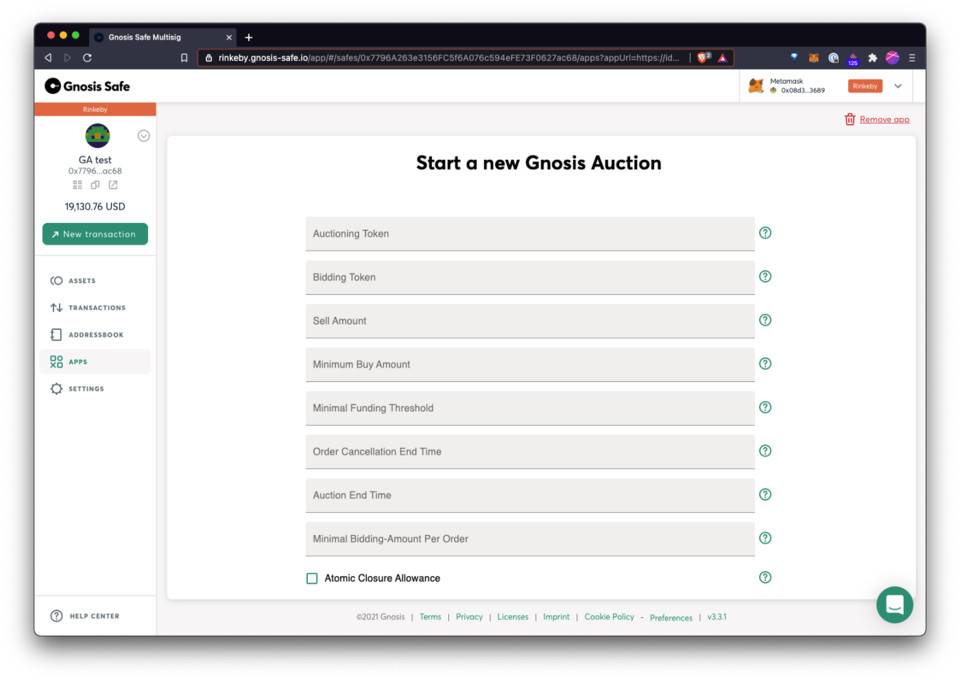Click the bookmark icon in address bar
Viewport: 960px width, 681px height.
point(184,58)
